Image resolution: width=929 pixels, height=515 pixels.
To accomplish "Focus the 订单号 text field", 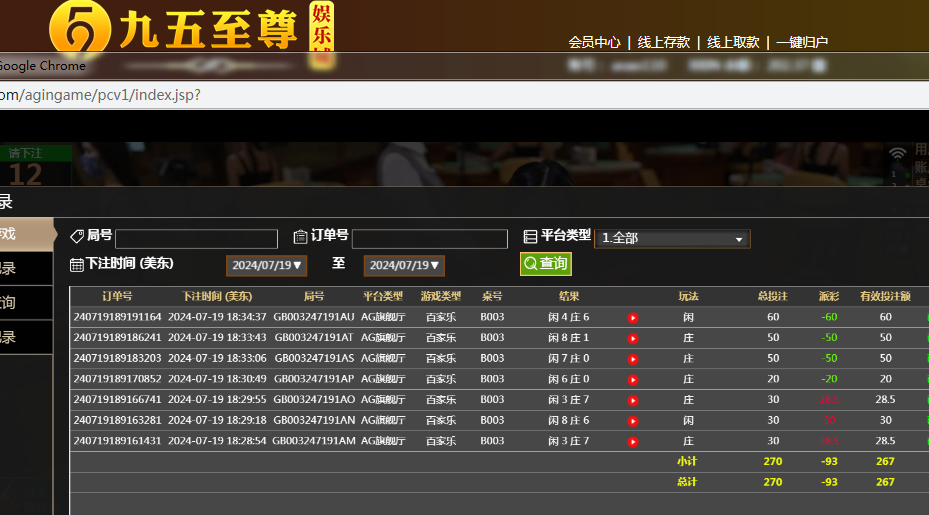I will click(430, 239).
